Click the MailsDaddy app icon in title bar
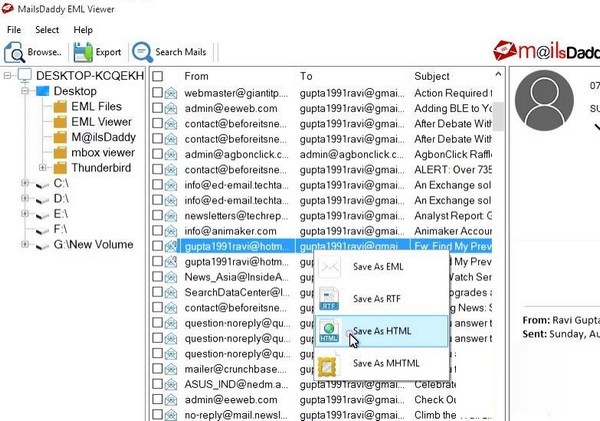Image resolution: width=600 pixels, height=421 pixels. [x=7, y=8]
